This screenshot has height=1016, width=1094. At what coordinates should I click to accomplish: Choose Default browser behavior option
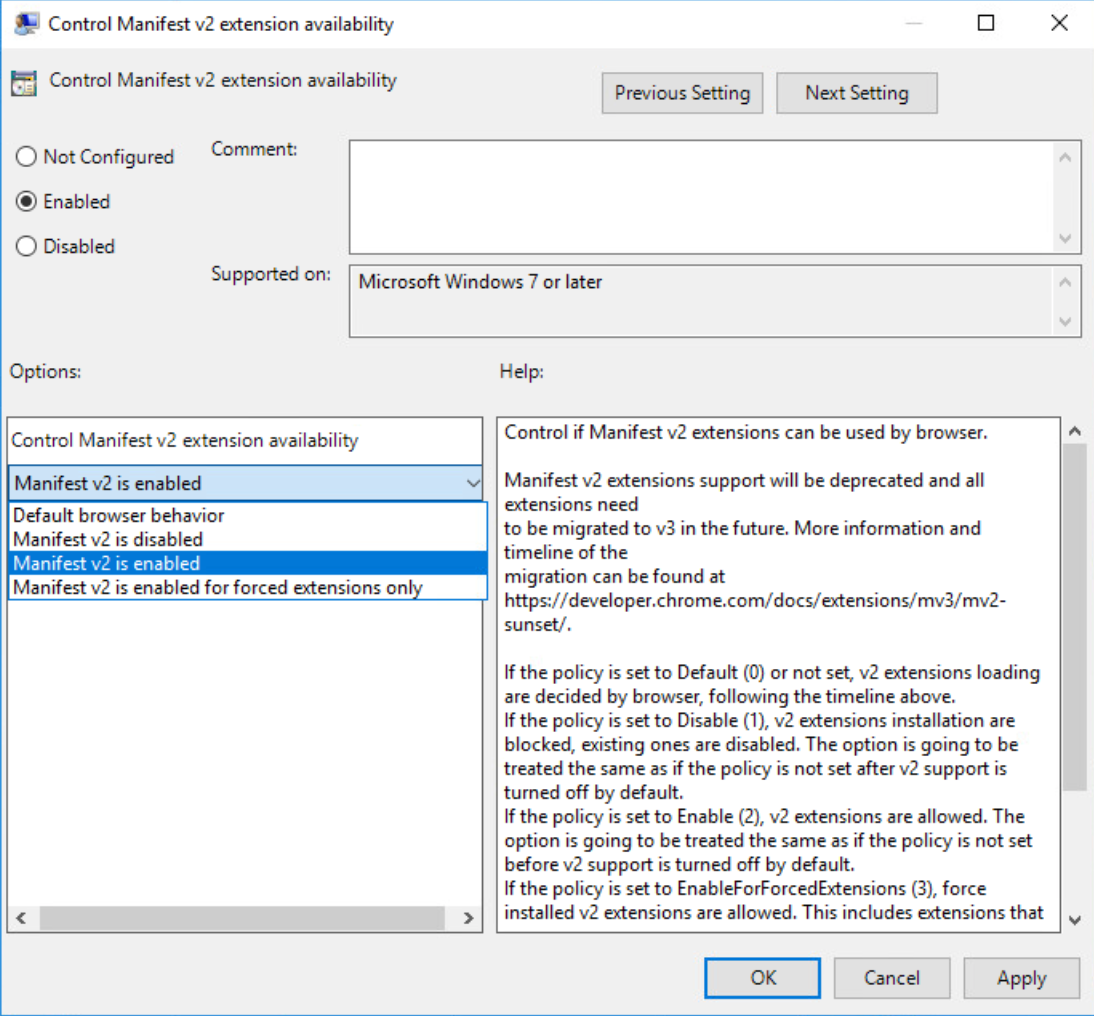point(119,516)
